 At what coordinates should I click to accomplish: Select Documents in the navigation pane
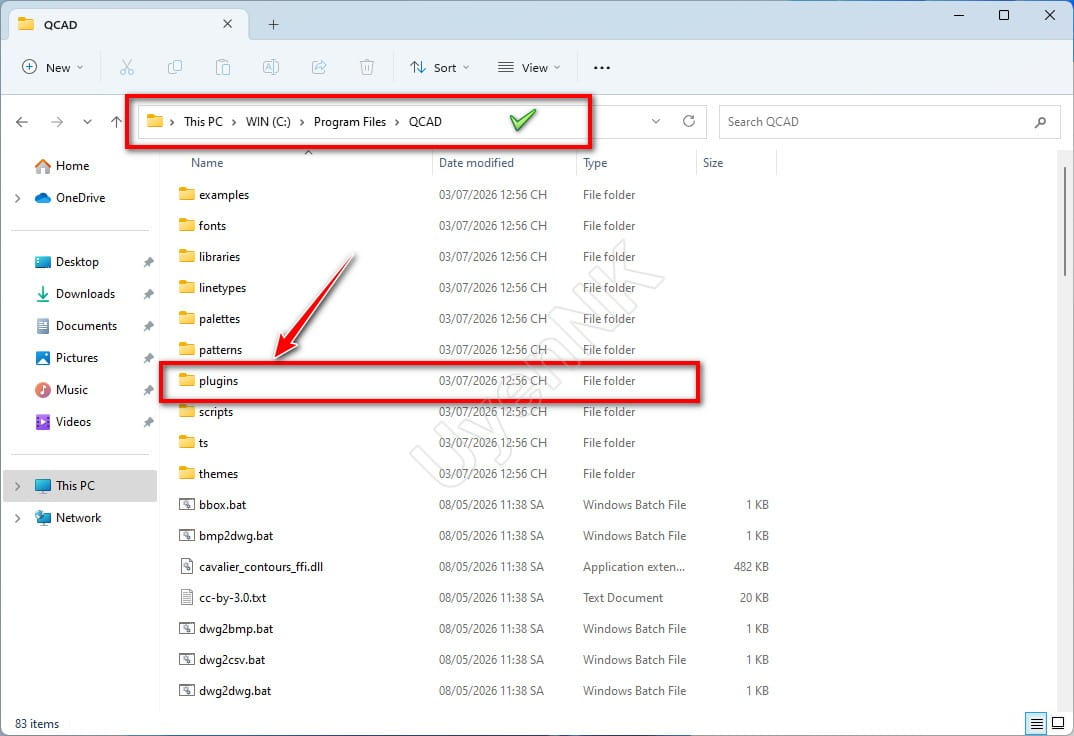[x=86, y=327]
